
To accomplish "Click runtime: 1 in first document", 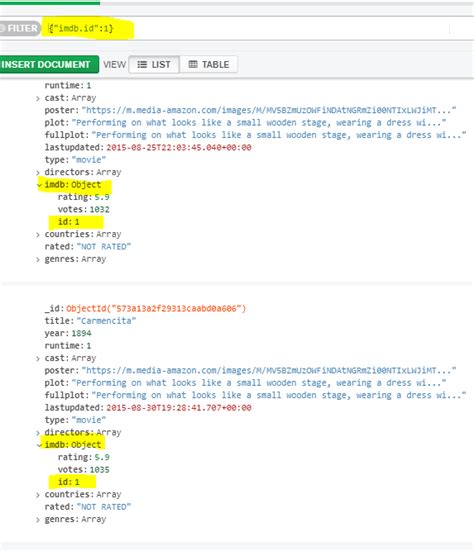I will 68,85.
